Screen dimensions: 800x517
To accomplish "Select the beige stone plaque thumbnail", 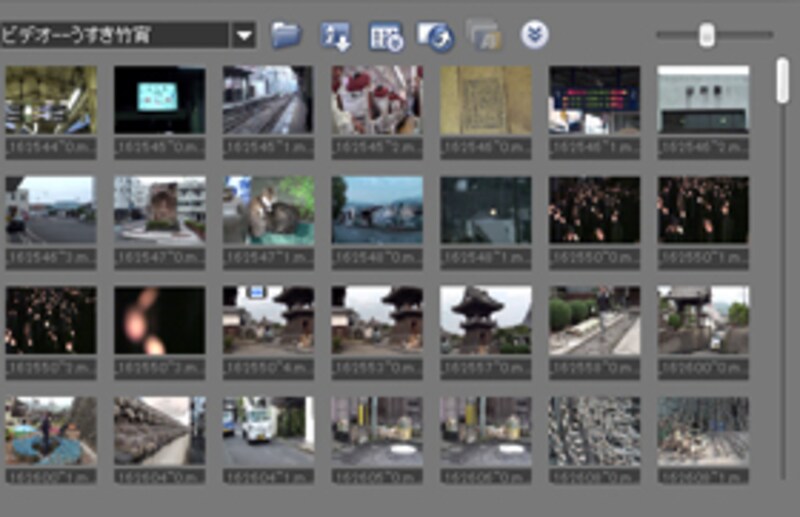I will tap(485, 100).
